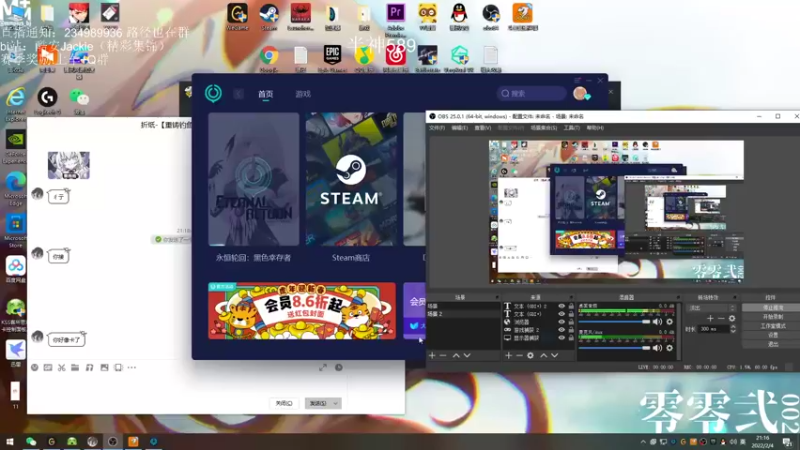Move selected scene up with the chevron in OBS
Screen dimensions: 800x450
pos(456,355)
